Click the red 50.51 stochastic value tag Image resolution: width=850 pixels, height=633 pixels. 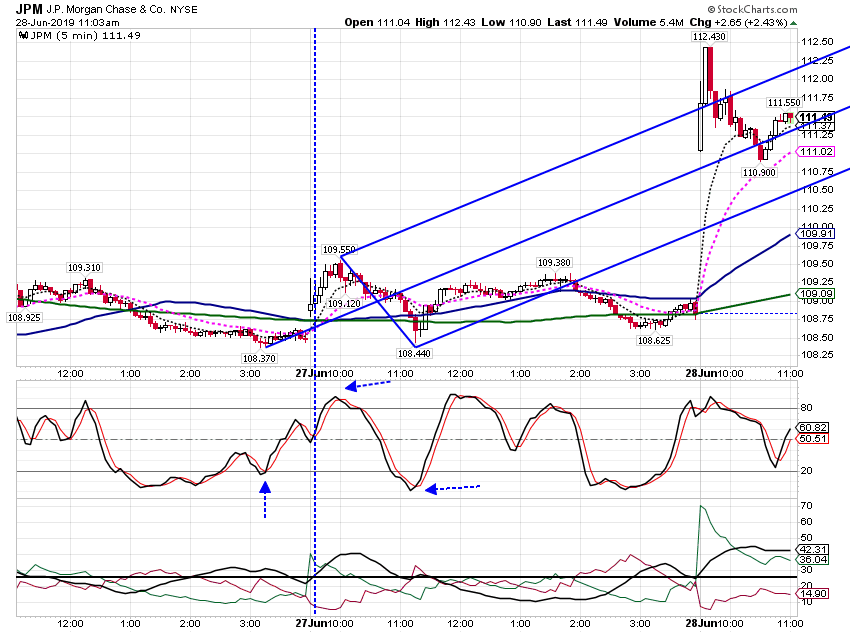(x=813, y=438)
